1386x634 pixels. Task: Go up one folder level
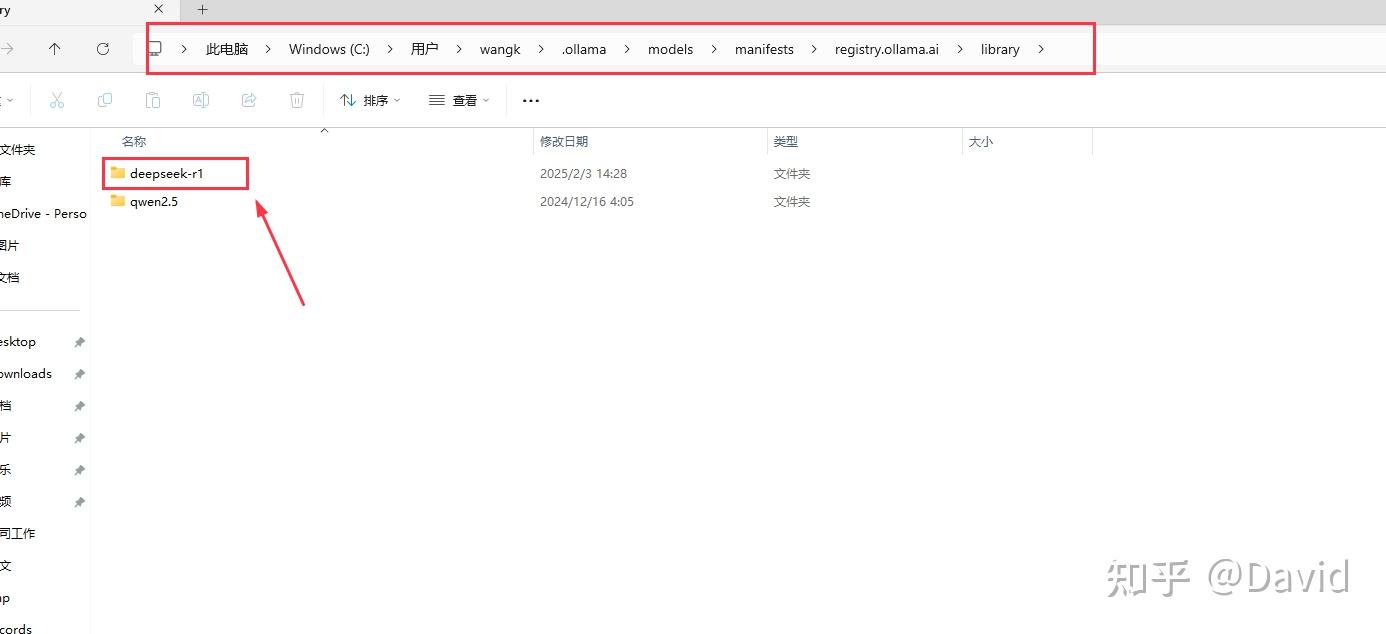coord(55,49)
